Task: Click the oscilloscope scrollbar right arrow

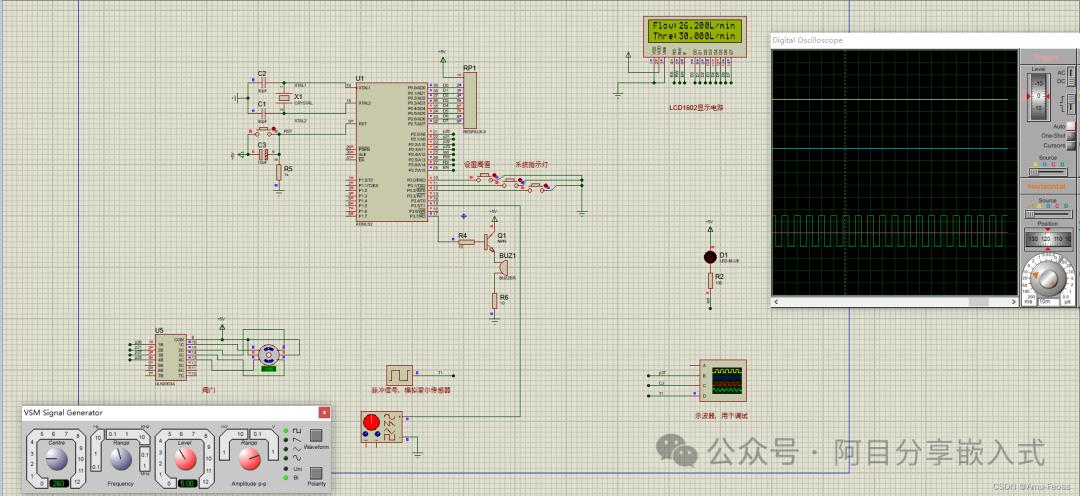Action: tap(1013, 302)
